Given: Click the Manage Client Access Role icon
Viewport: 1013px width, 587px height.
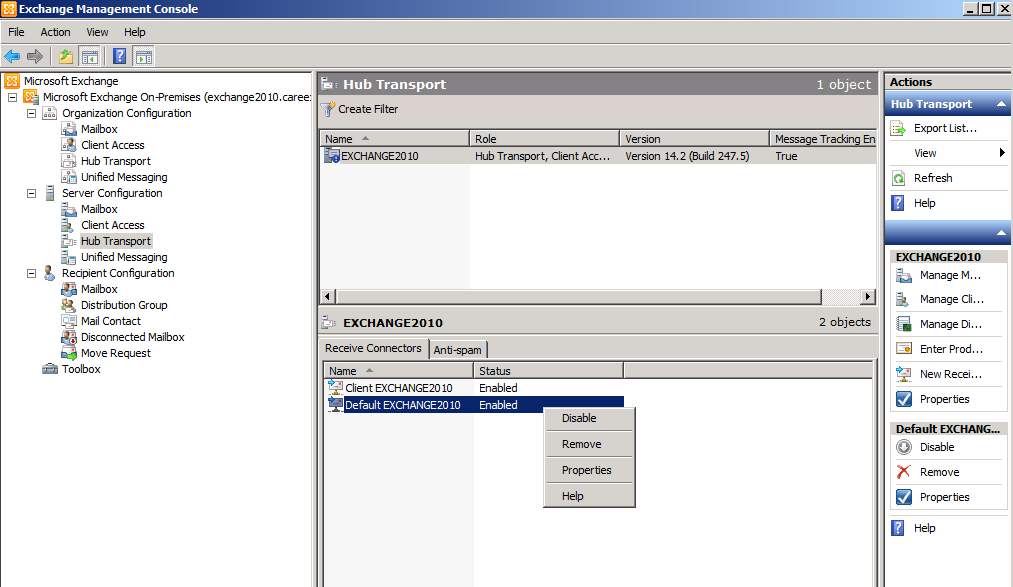Looking at the screenshot, I should tap(904, 300).
